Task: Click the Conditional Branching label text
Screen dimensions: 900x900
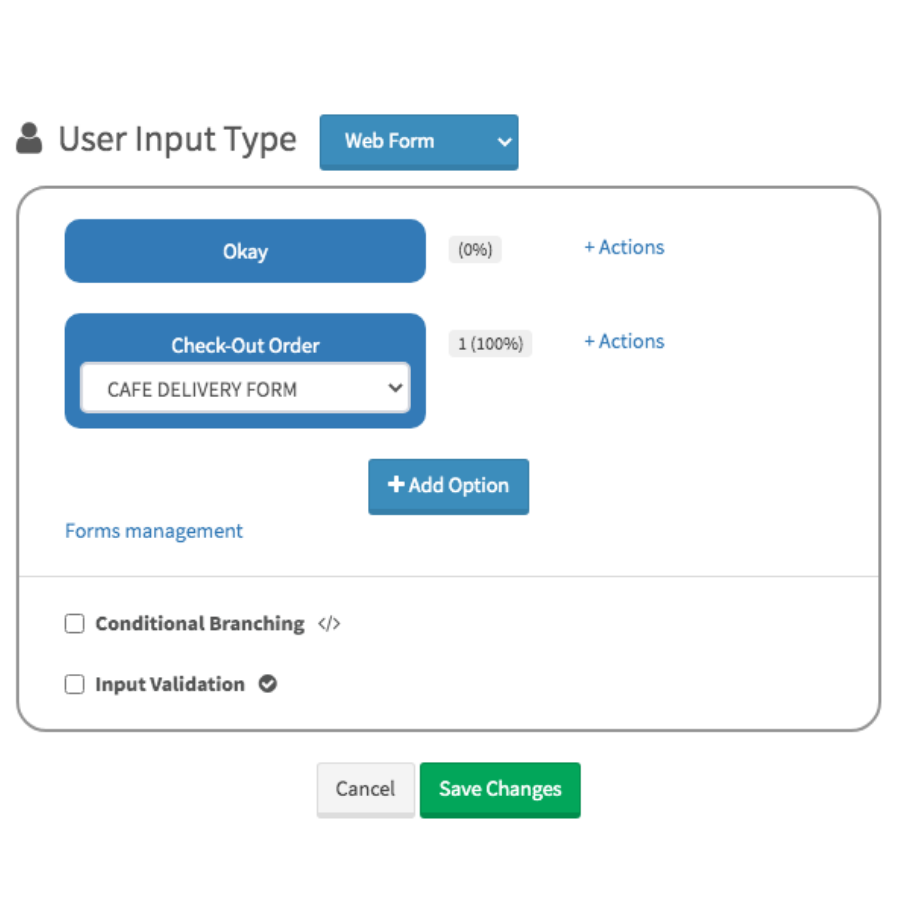Action: click(200, 624)
